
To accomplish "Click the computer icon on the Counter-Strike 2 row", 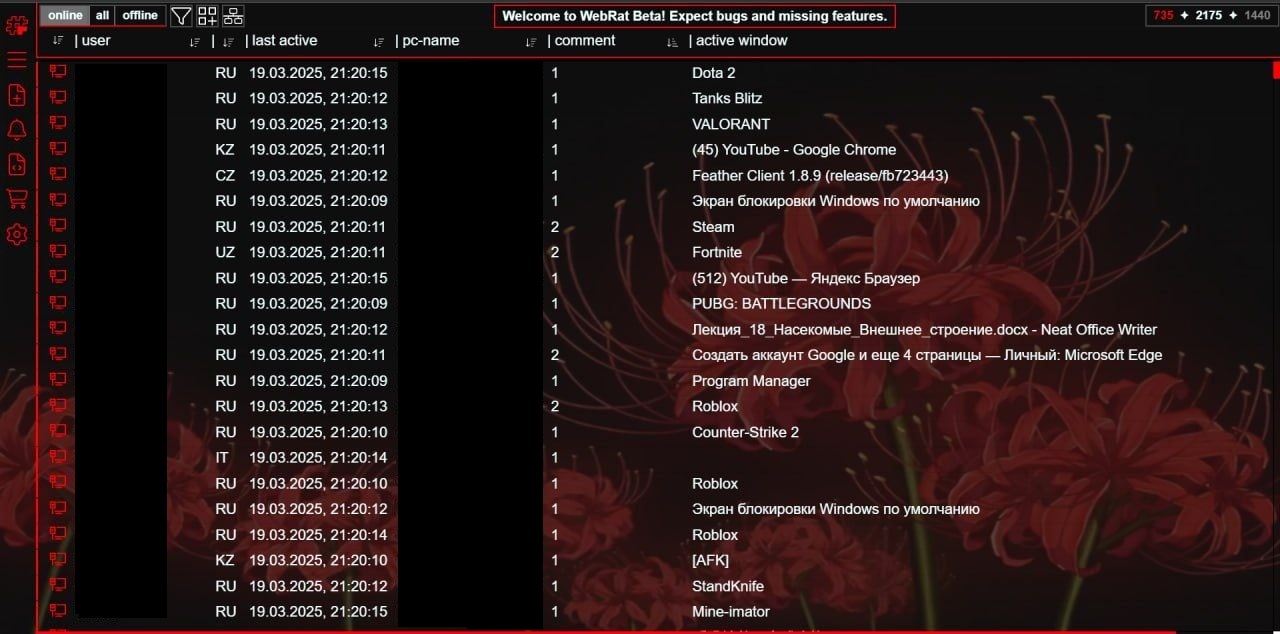I will click(58, 432).
